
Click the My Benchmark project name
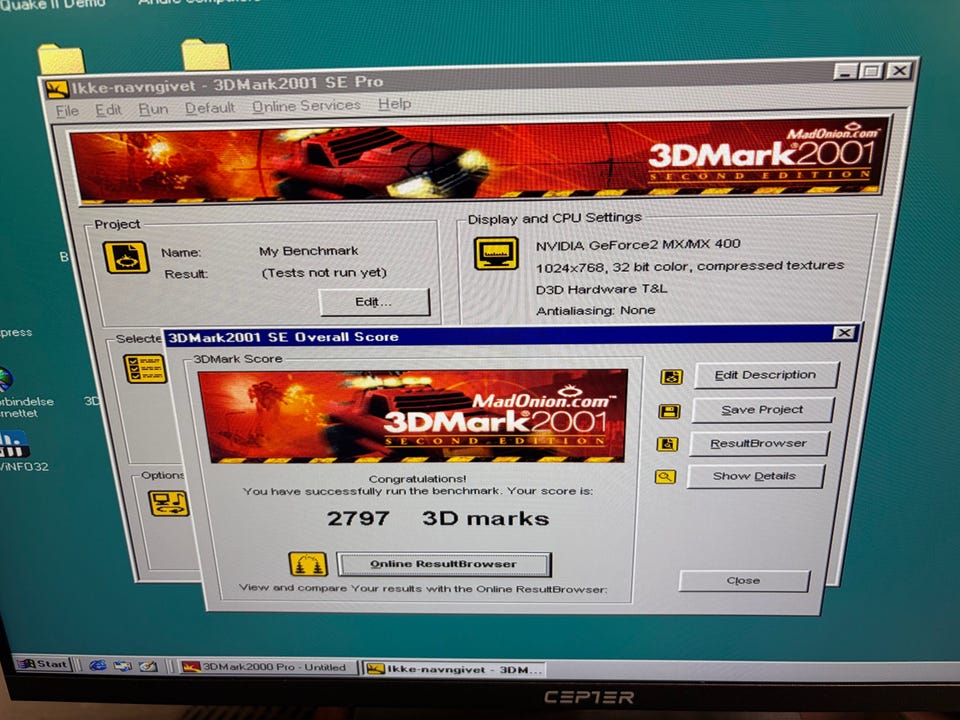click(309, 251)
